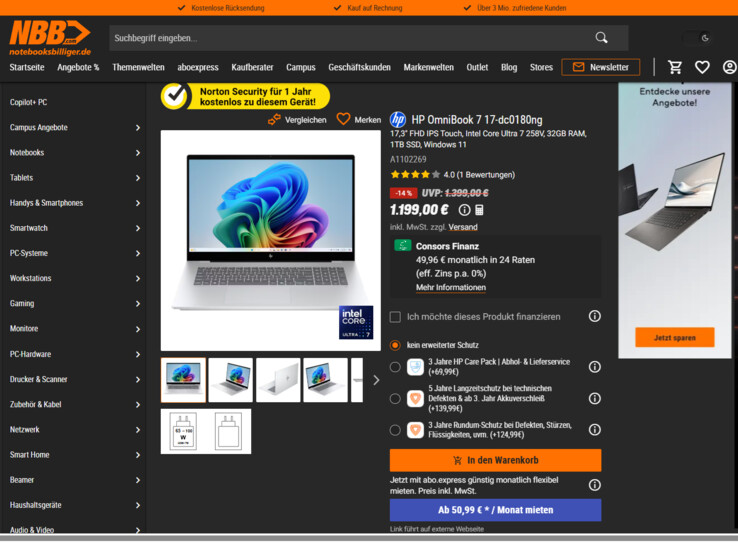Open the Versand shipping link
Image resolution: width=738 pixels, height=543 pixels.
point(463,227)
